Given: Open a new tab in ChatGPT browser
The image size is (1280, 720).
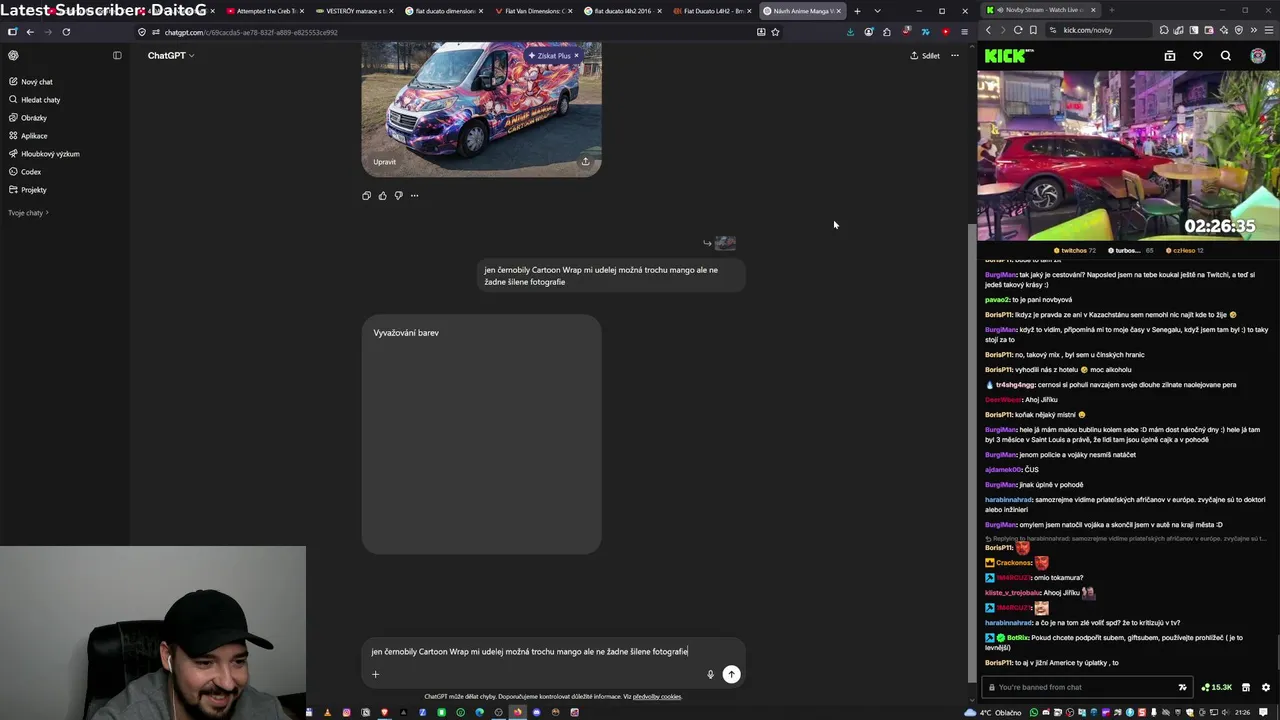Looking at the screenshot, I should click(x=857, y=11).
